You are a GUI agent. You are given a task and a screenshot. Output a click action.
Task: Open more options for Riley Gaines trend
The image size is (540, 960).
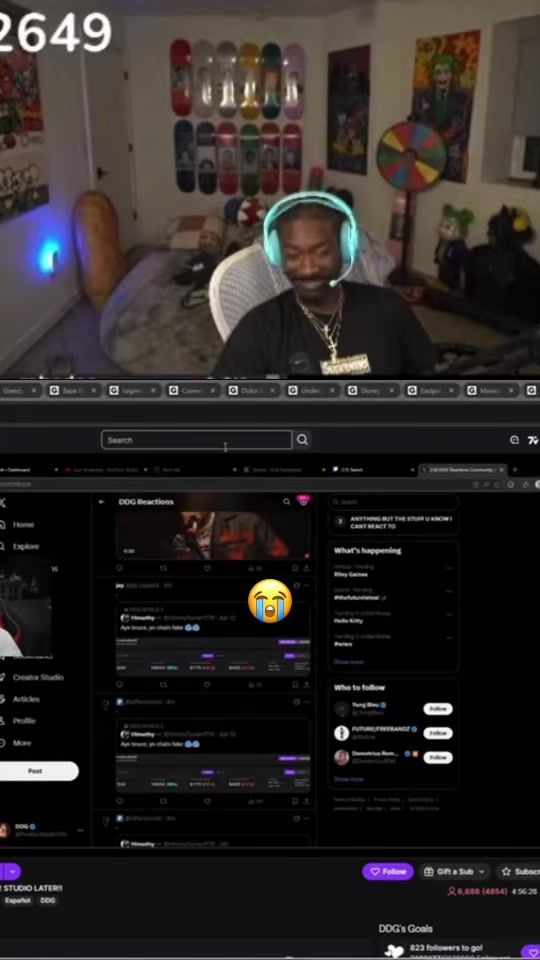[x=449, y=568]
